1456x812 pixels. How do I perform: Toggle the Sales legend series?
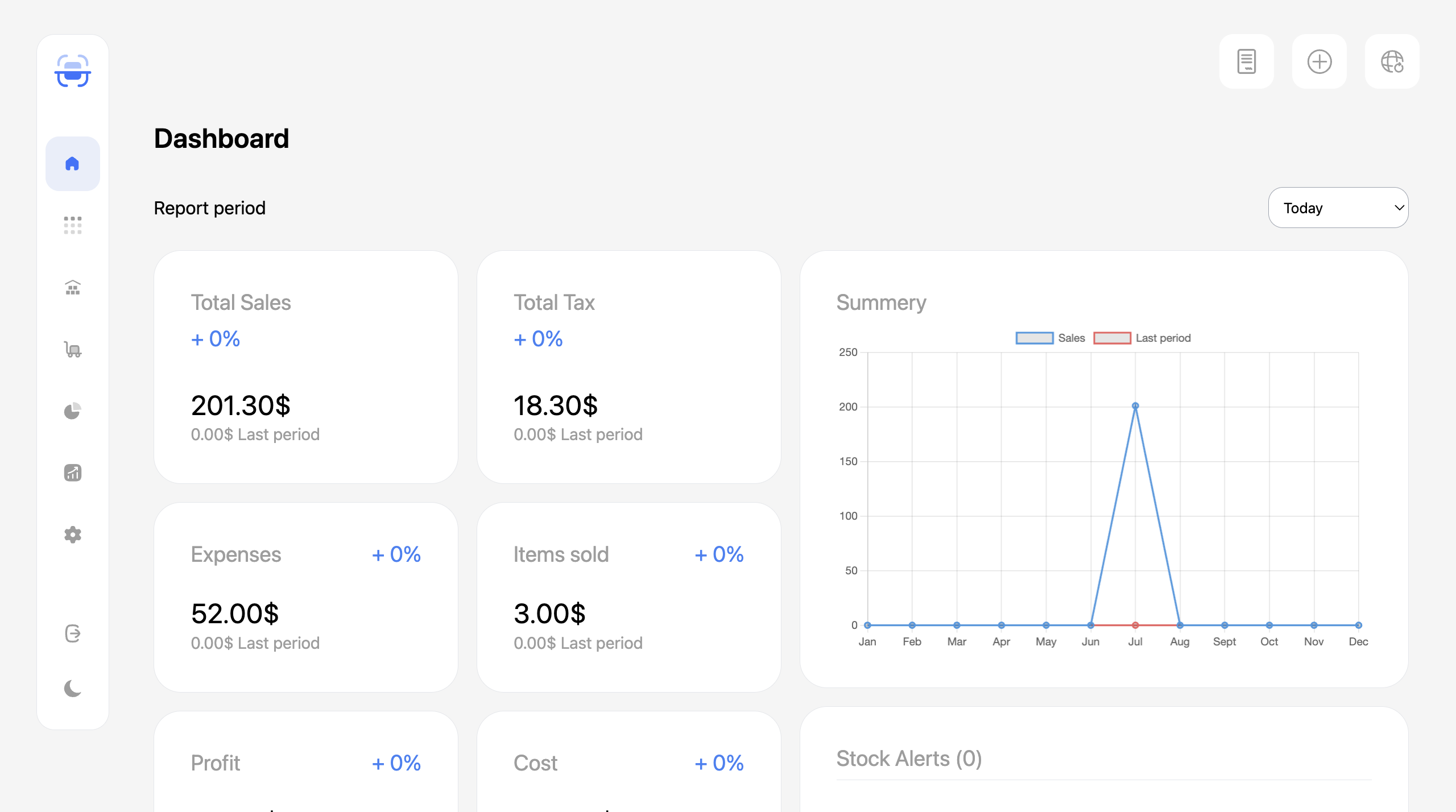pos(1050,338)
